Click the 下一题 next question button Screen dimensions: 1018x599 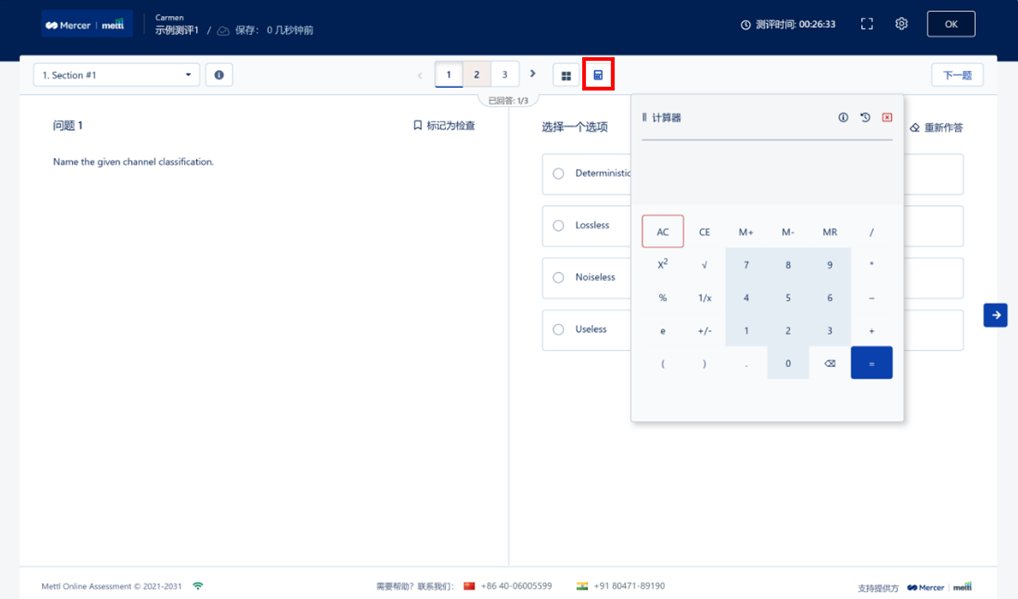pos(957,75)
